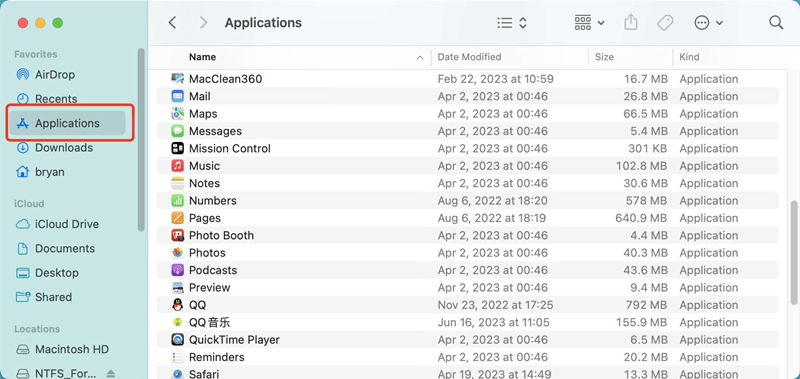
Task: Click the Photo Booth app icon
Action: click(x=178, y=235)
